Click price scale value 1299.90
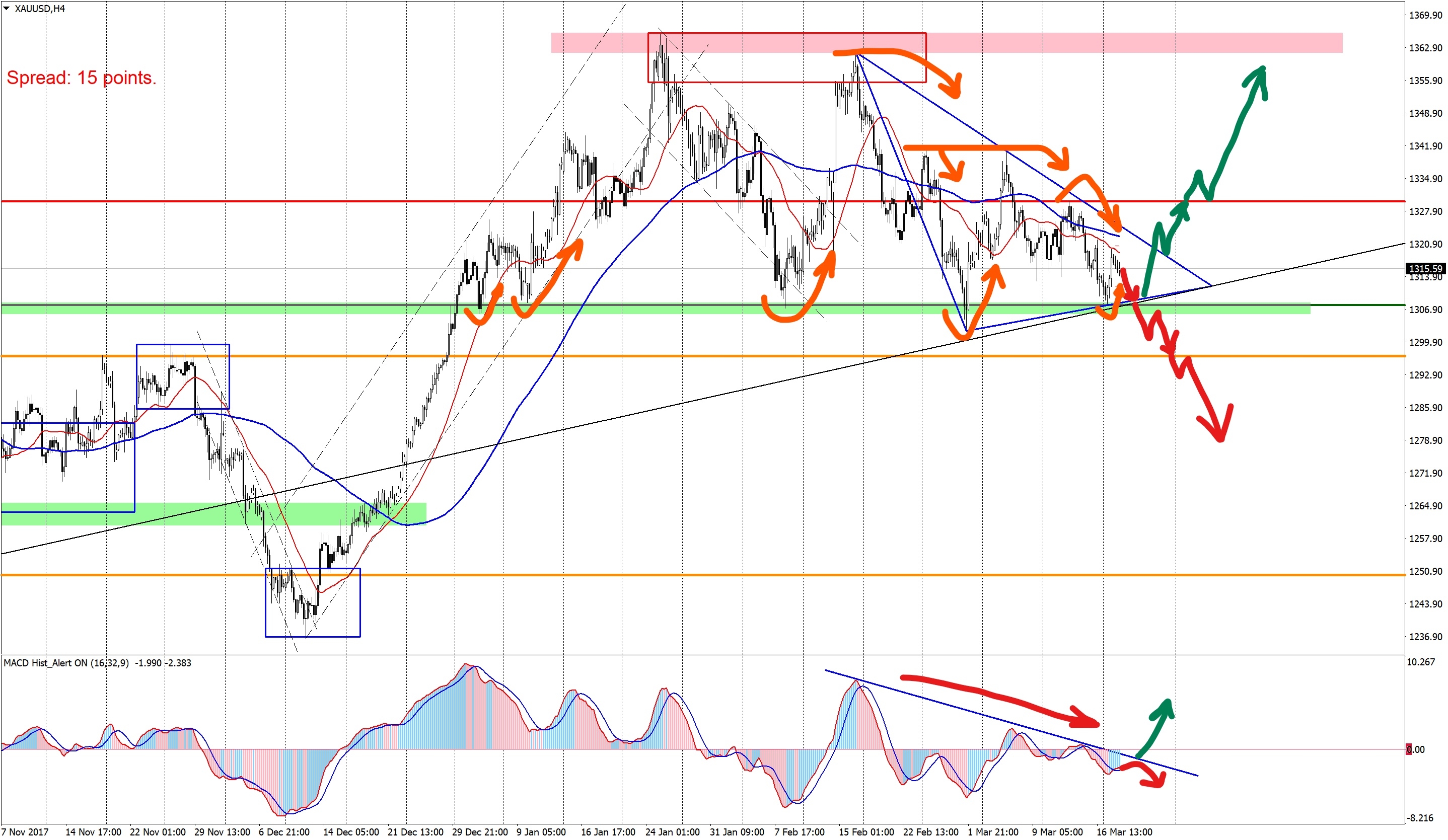The height and width of the screenshot is (840, 1448). 1425,342
